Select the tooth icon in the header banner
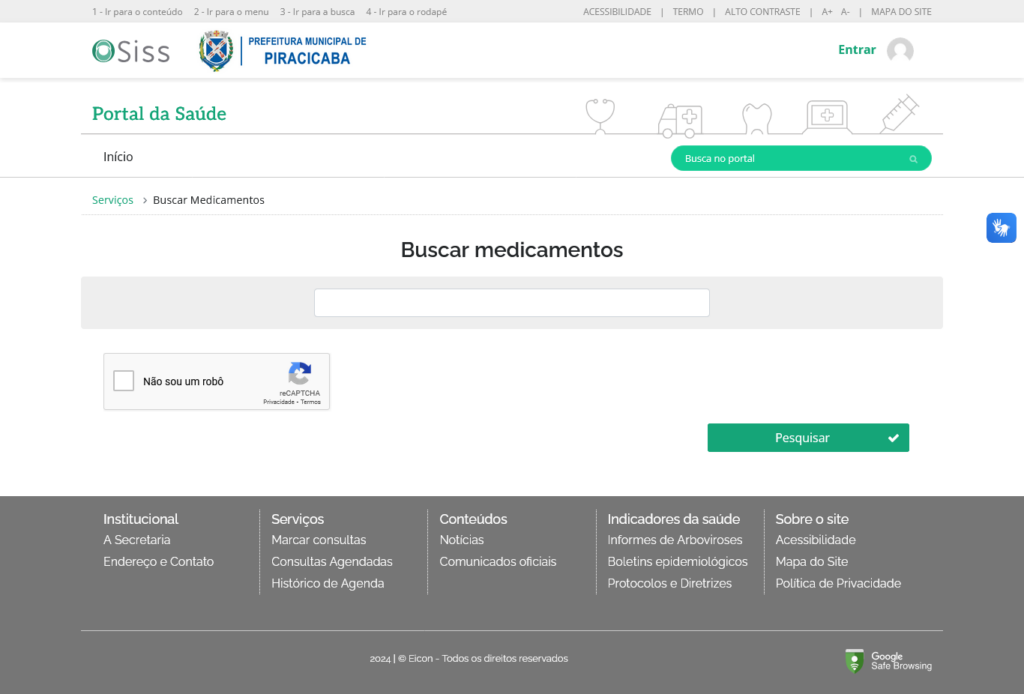The width and height of the screenshot is (1024, 694). tap(757, 115)
